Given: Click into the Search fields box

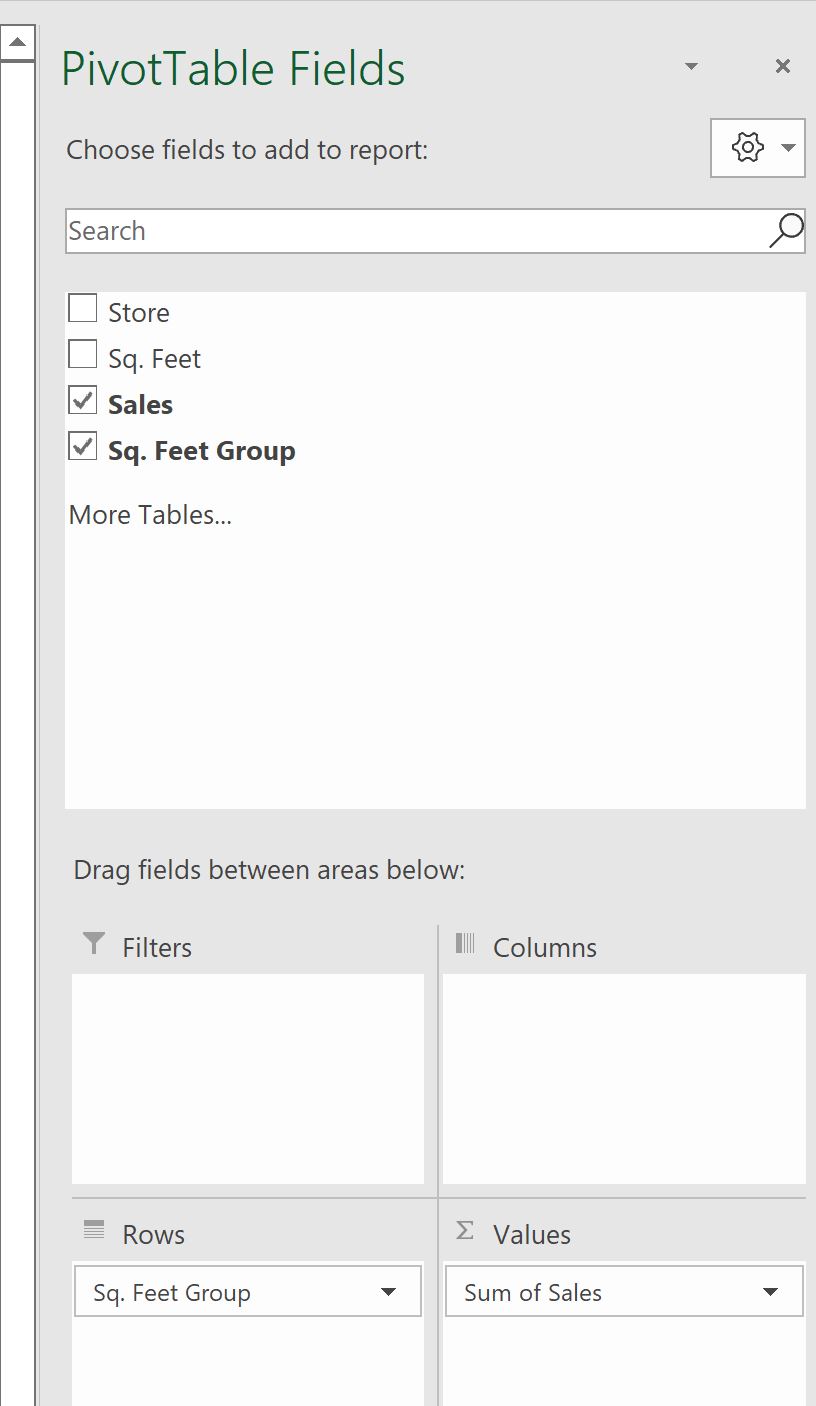Looking at the screenshot, I should 416,231.
